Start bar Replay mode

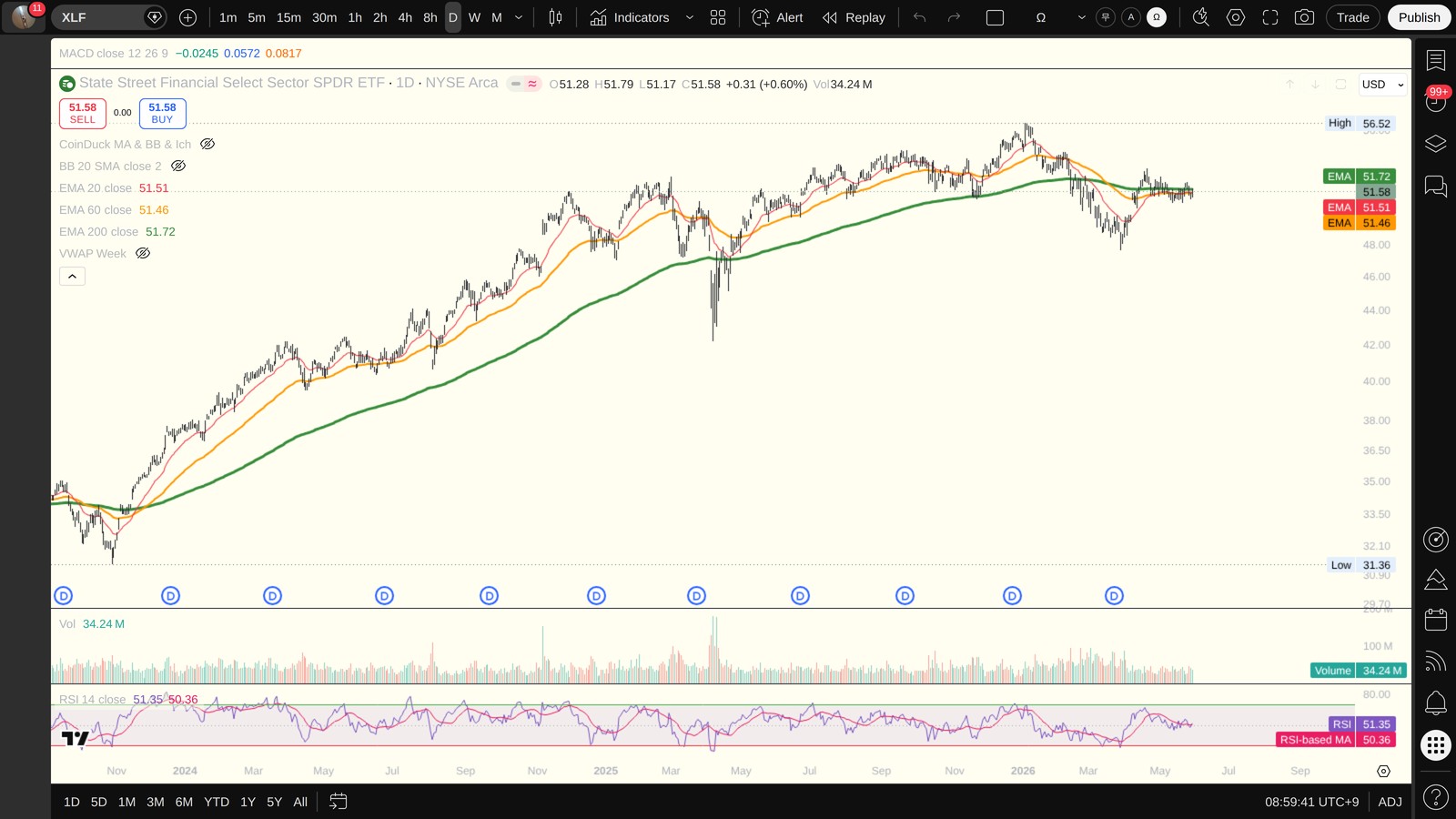(854, 17)
